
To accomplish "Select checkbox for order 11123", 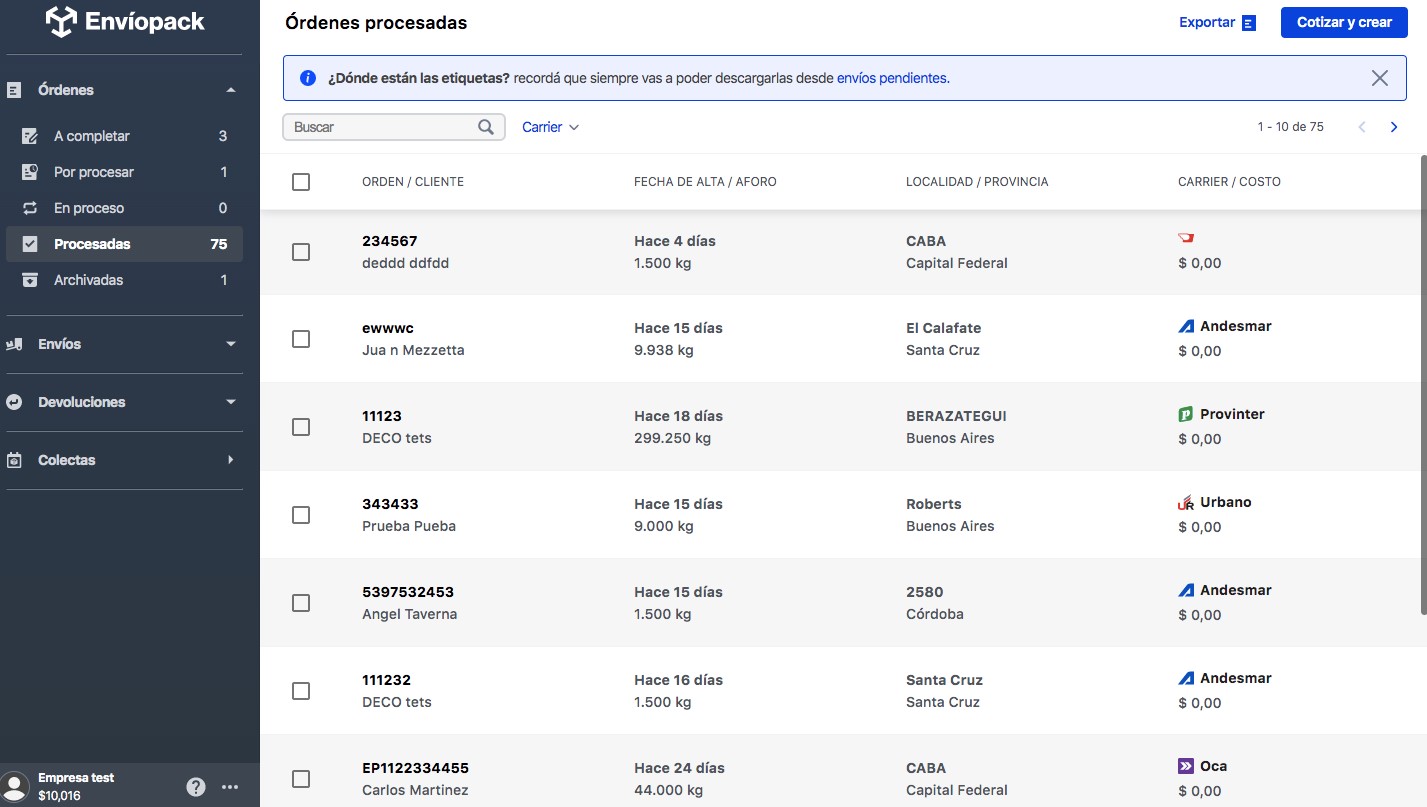I will click(x=301, y=427).
